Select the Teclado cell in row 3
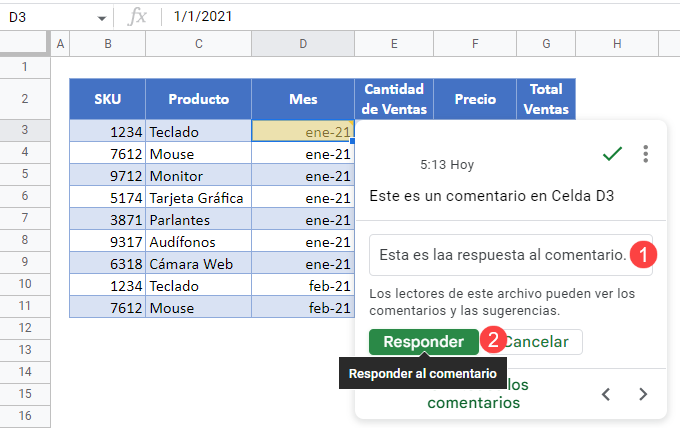This screenshot has height=428, width=680. [199, 131]
